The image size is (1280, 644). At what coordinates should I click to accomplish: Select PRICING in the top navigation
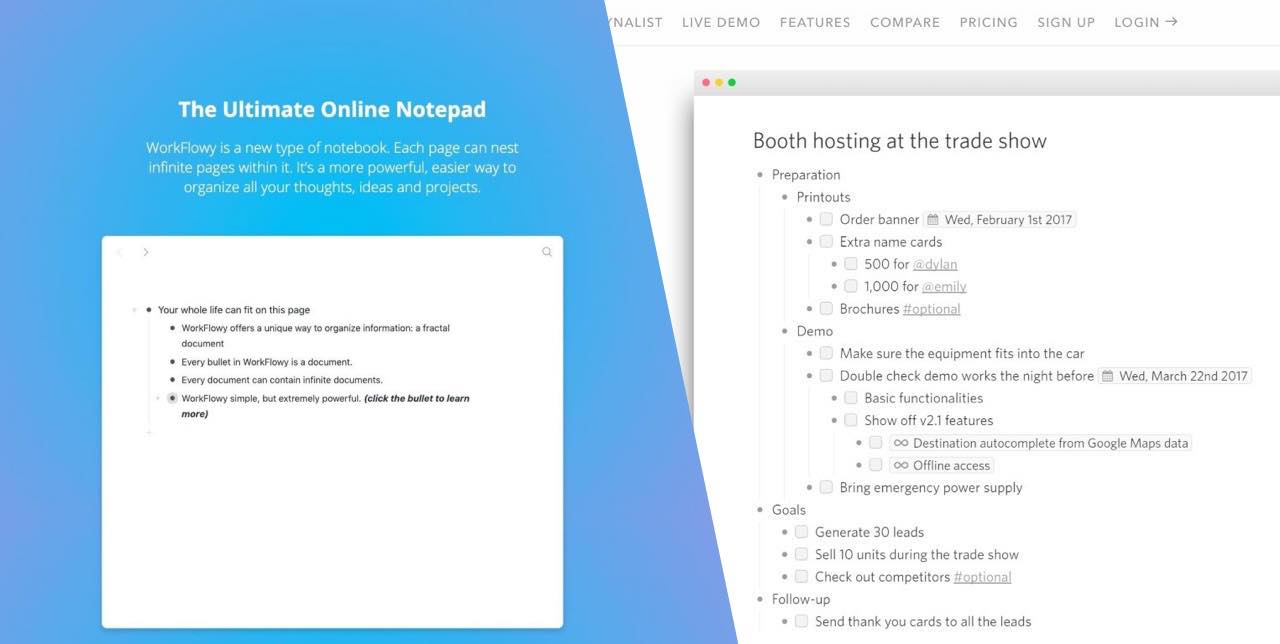click(988, 21)
